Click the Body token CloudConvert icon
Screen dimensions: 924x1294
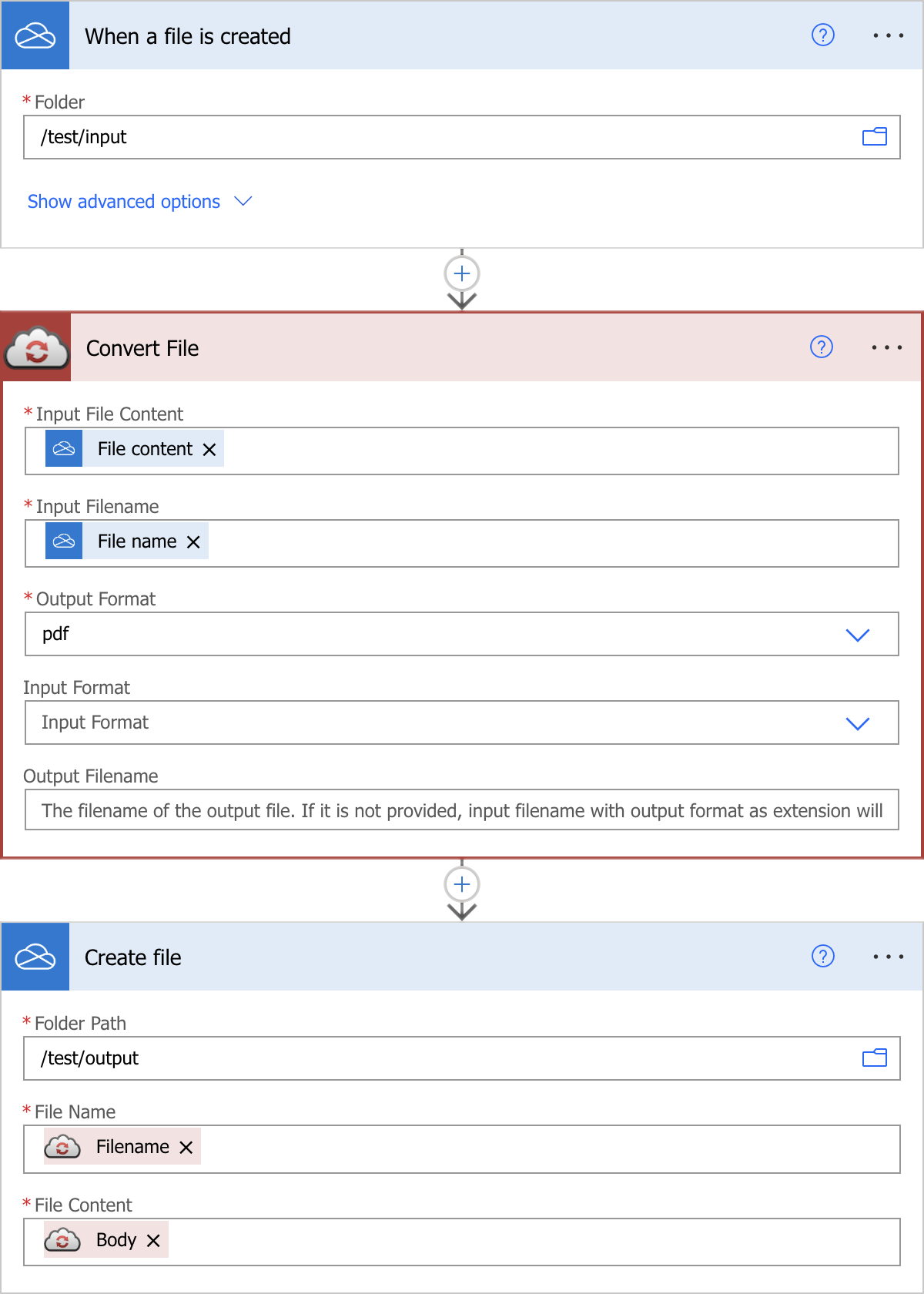point(62,1239)
